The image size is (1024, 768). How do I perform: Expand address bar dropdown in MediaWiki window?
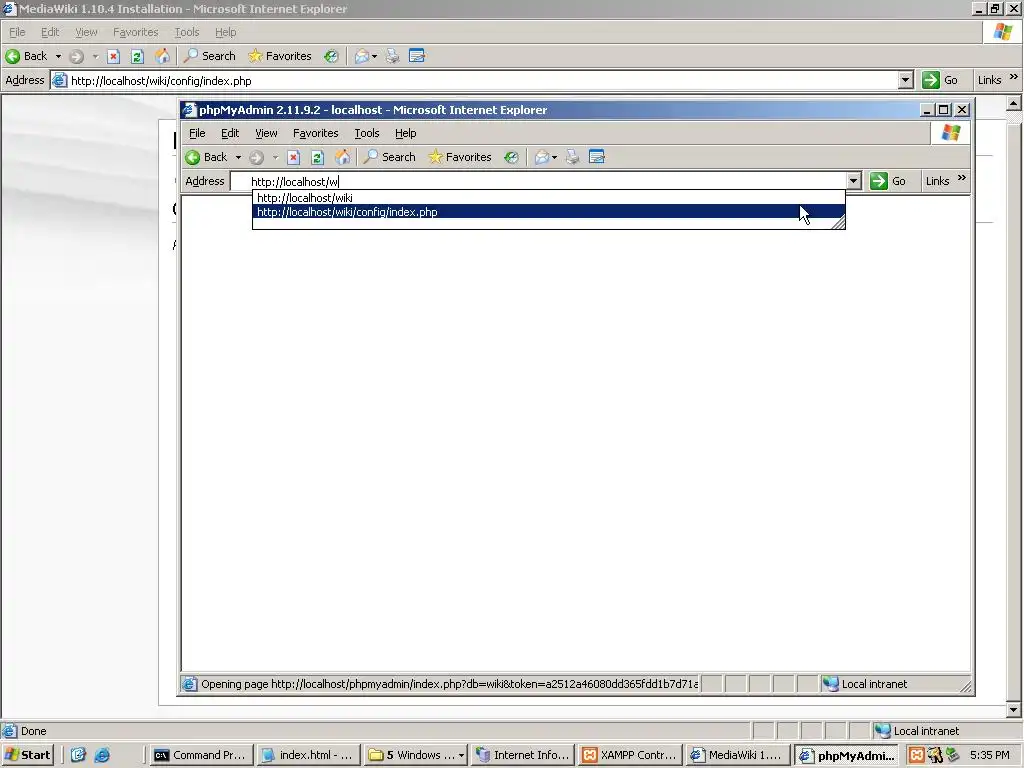click(x=905, y=80)
